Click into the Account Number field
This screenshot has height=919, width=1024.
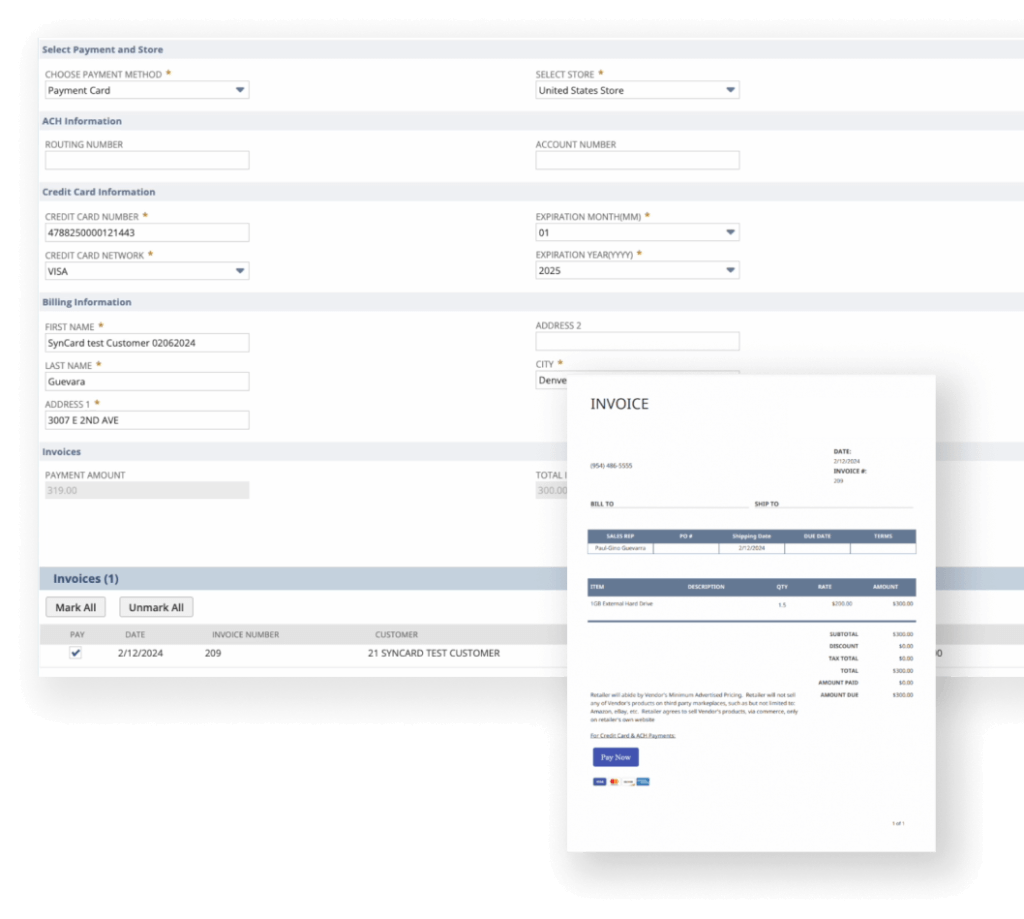[x=637, y=160]
